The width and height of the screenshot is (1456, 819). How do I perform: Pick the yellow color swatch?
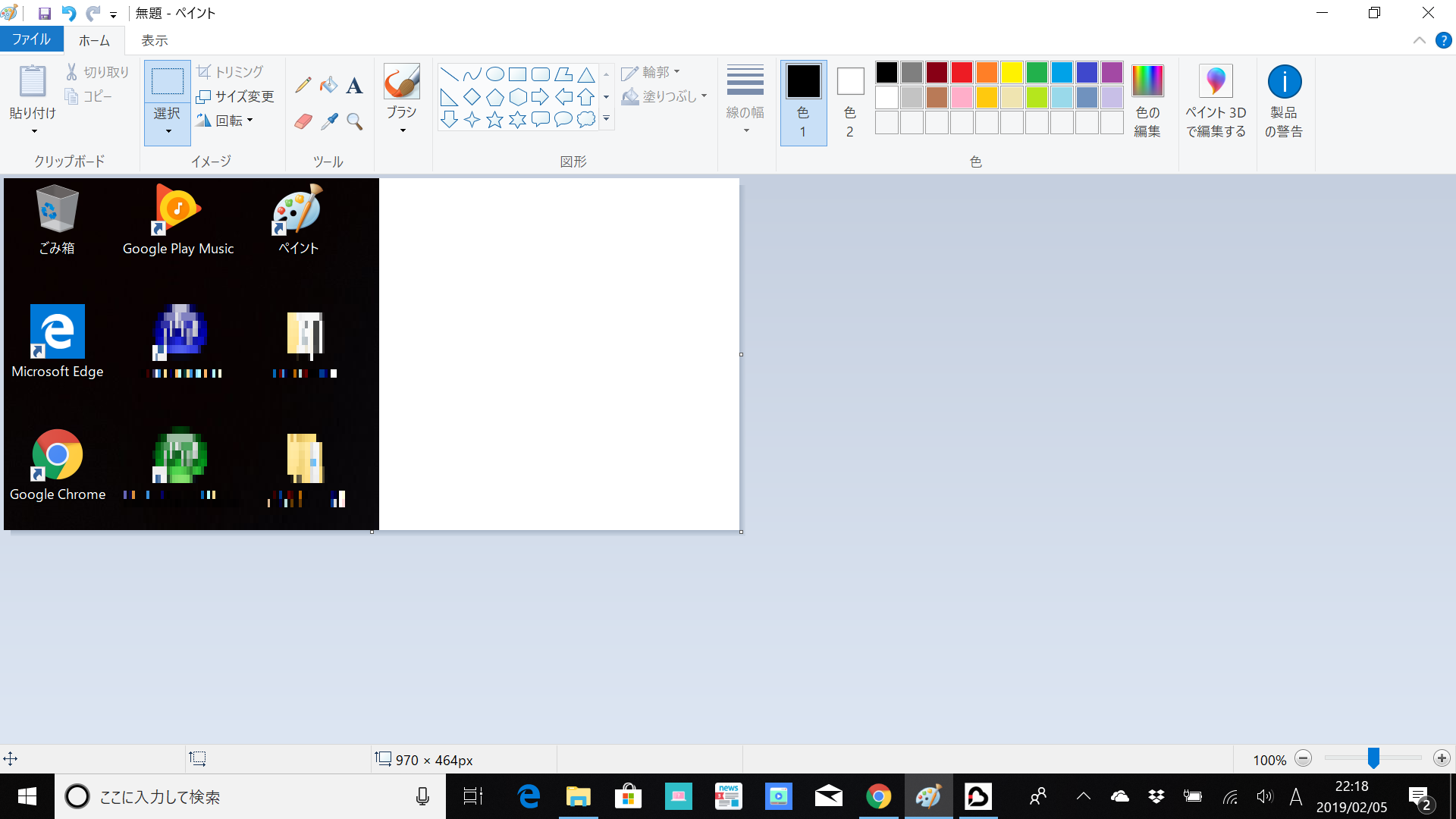pyautogui.click(x=1012, y=72)
